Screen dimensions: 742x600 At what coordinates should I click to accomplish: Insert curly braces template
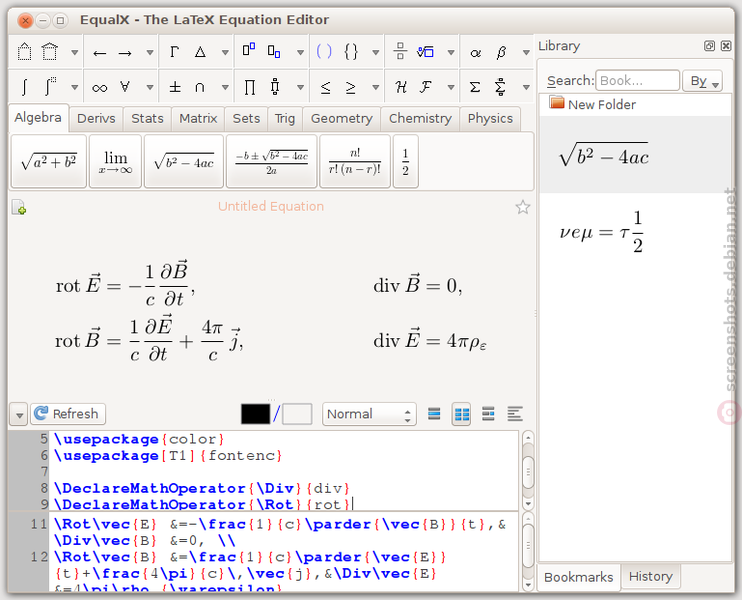click(351, 52)
